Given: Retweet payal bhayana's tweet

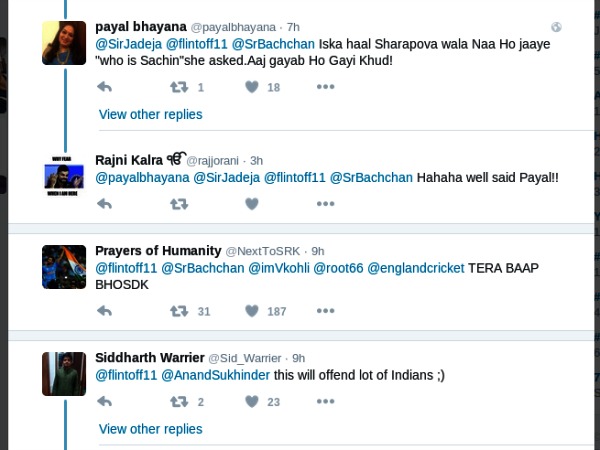Looking at the screenshot, I should click(179, 87).
